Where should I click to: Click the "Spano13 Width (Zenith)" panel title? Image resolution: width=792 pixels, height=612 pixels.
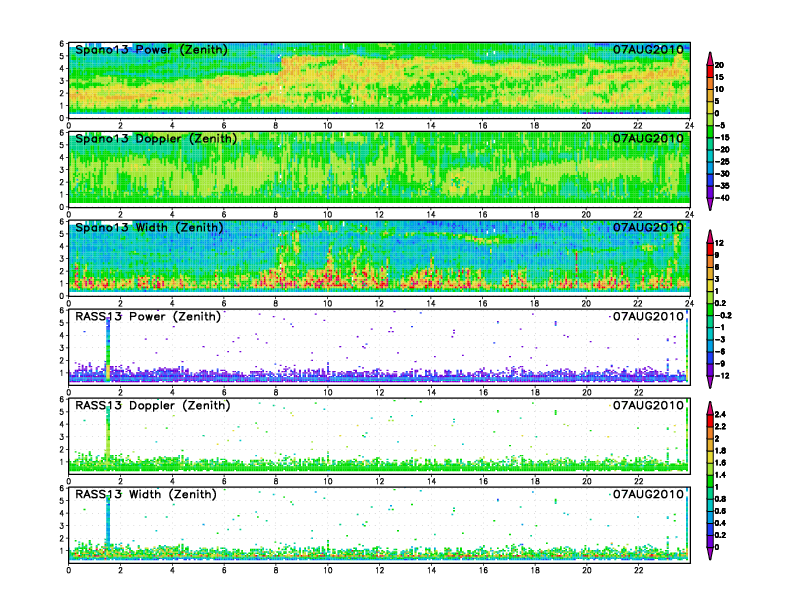tap(149, 228)
